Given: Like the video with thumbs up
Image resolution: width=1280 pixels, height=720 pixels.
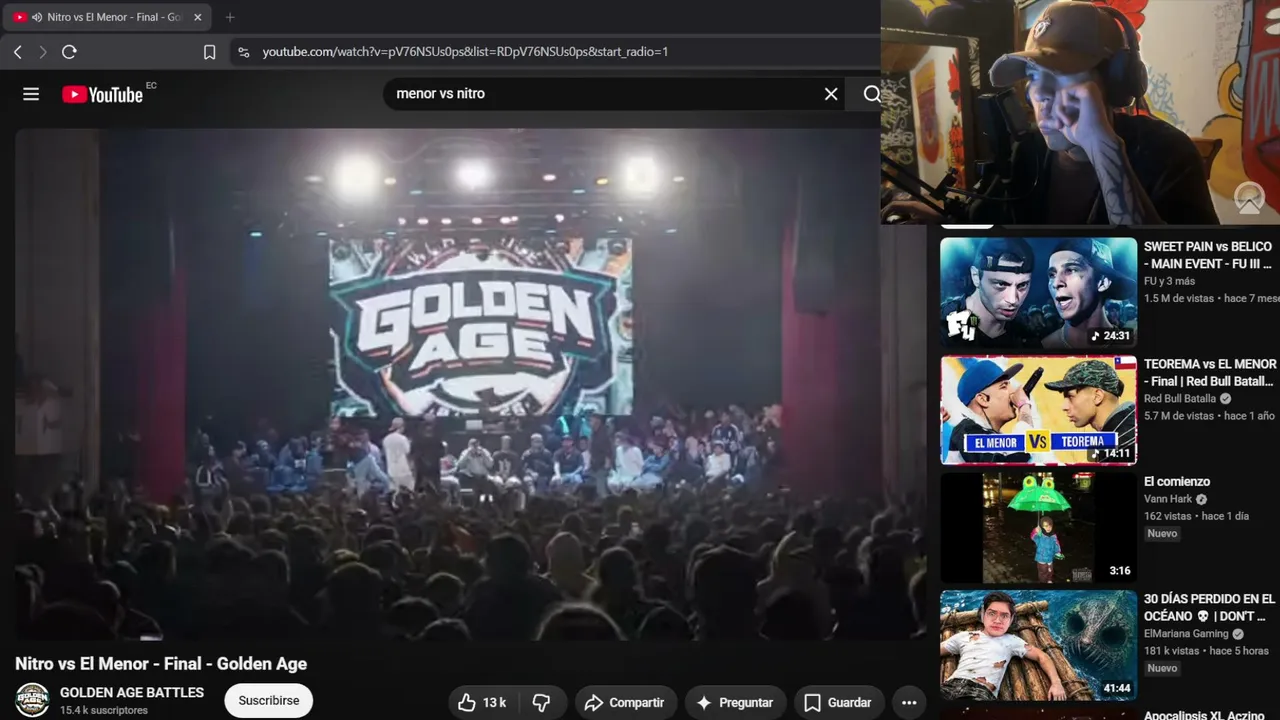Looking at the screenshot, I should (483, 702).
